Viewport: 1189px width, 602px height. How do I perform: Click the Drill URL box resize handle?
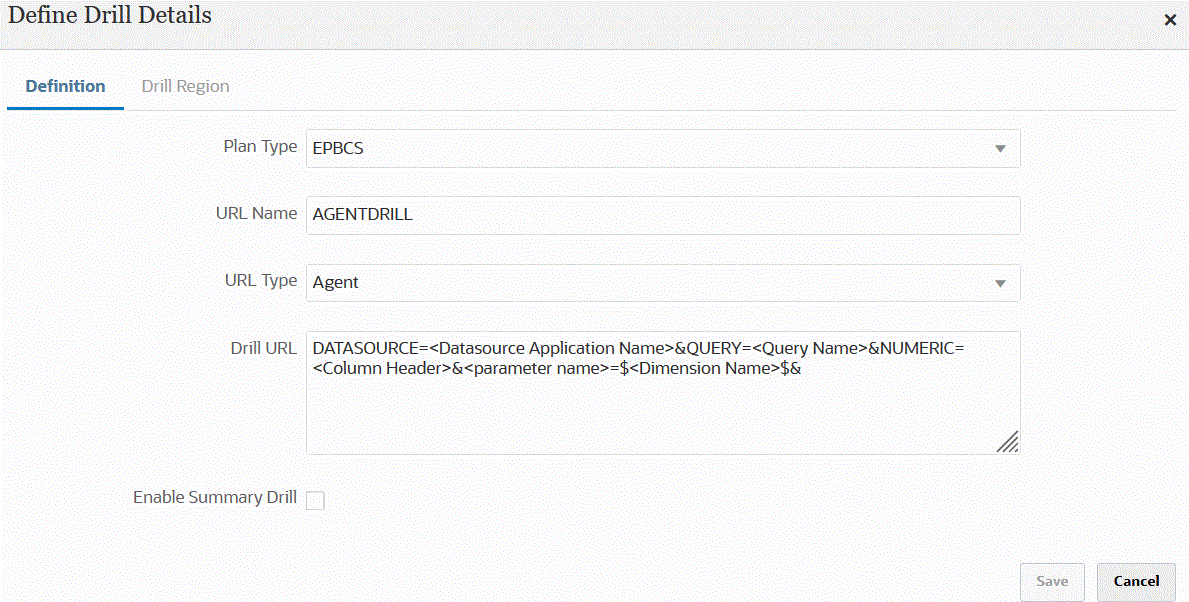pos(1007,442)
